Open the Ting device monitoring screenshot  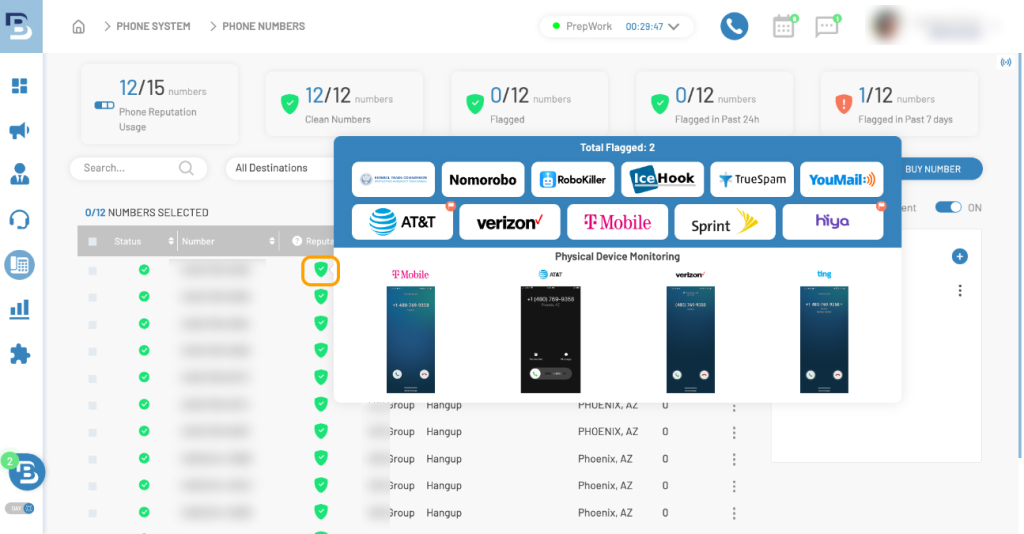tap(824, 339)
